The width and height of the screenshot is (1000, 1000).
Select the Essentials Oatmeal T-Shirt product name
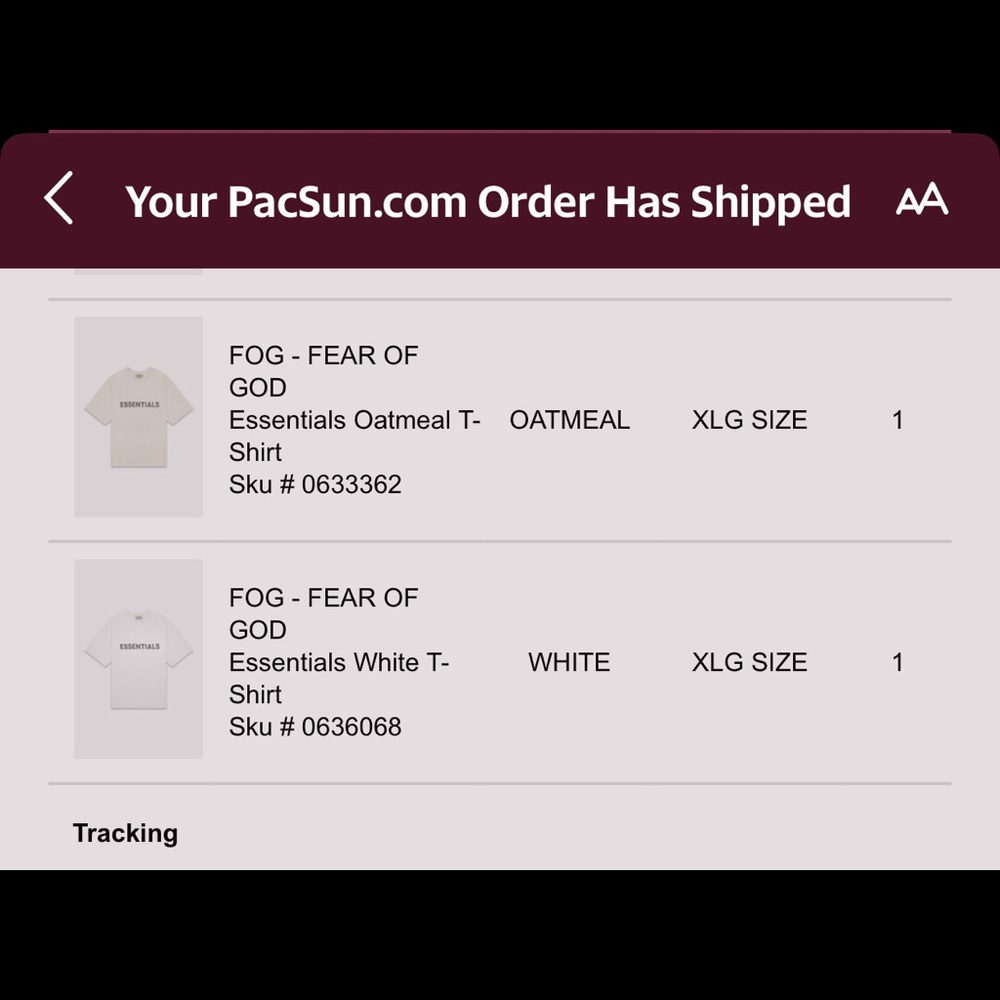[x=354, y=436]
